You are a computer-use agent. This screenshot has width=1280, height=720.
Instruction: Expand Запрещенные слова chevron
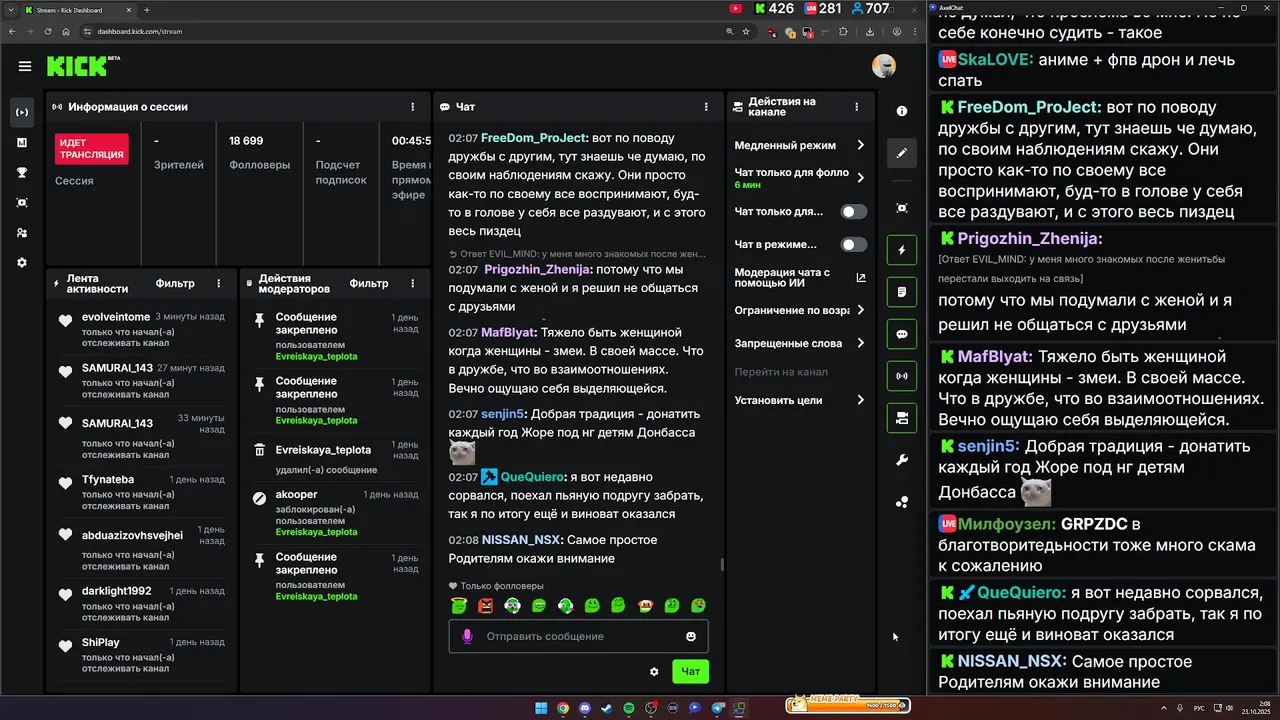click(x=861, y=343)
